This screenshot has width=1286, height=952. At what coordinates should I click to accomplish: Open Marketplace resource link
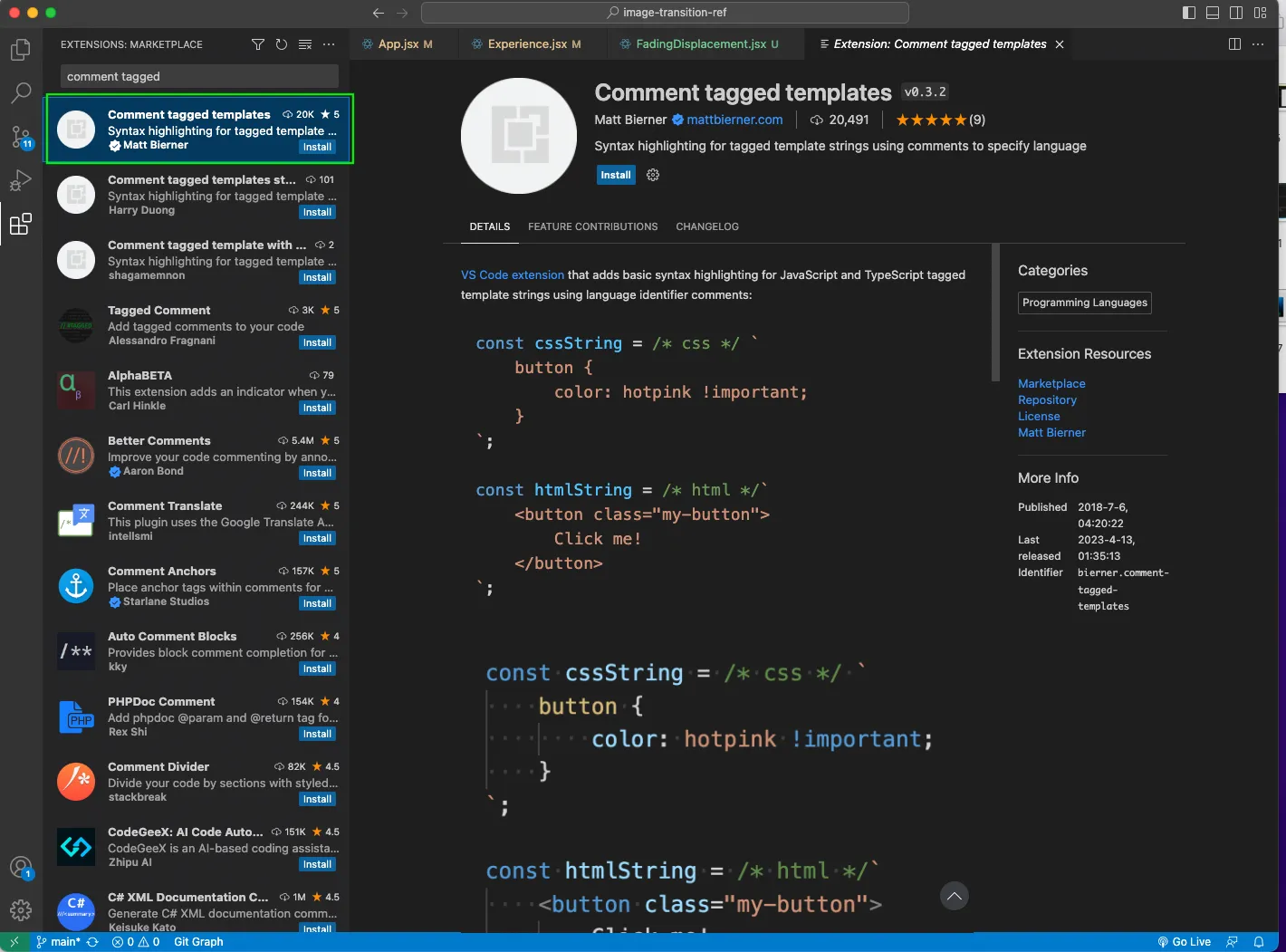tap(1051, 383)
